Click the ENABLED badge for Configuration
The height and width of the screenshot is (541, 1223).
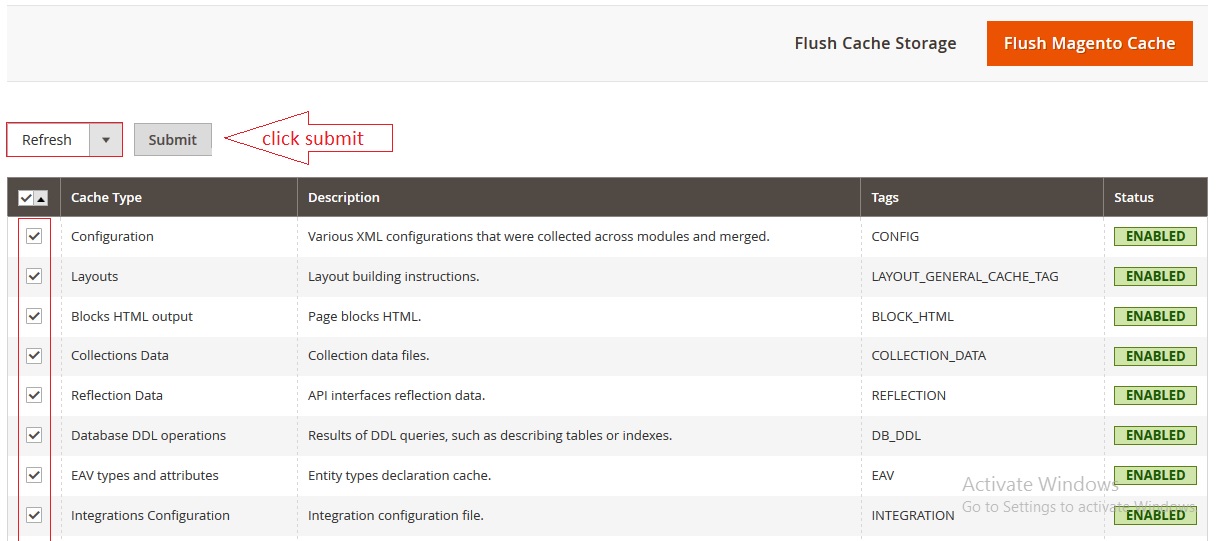coord(1155,237)
